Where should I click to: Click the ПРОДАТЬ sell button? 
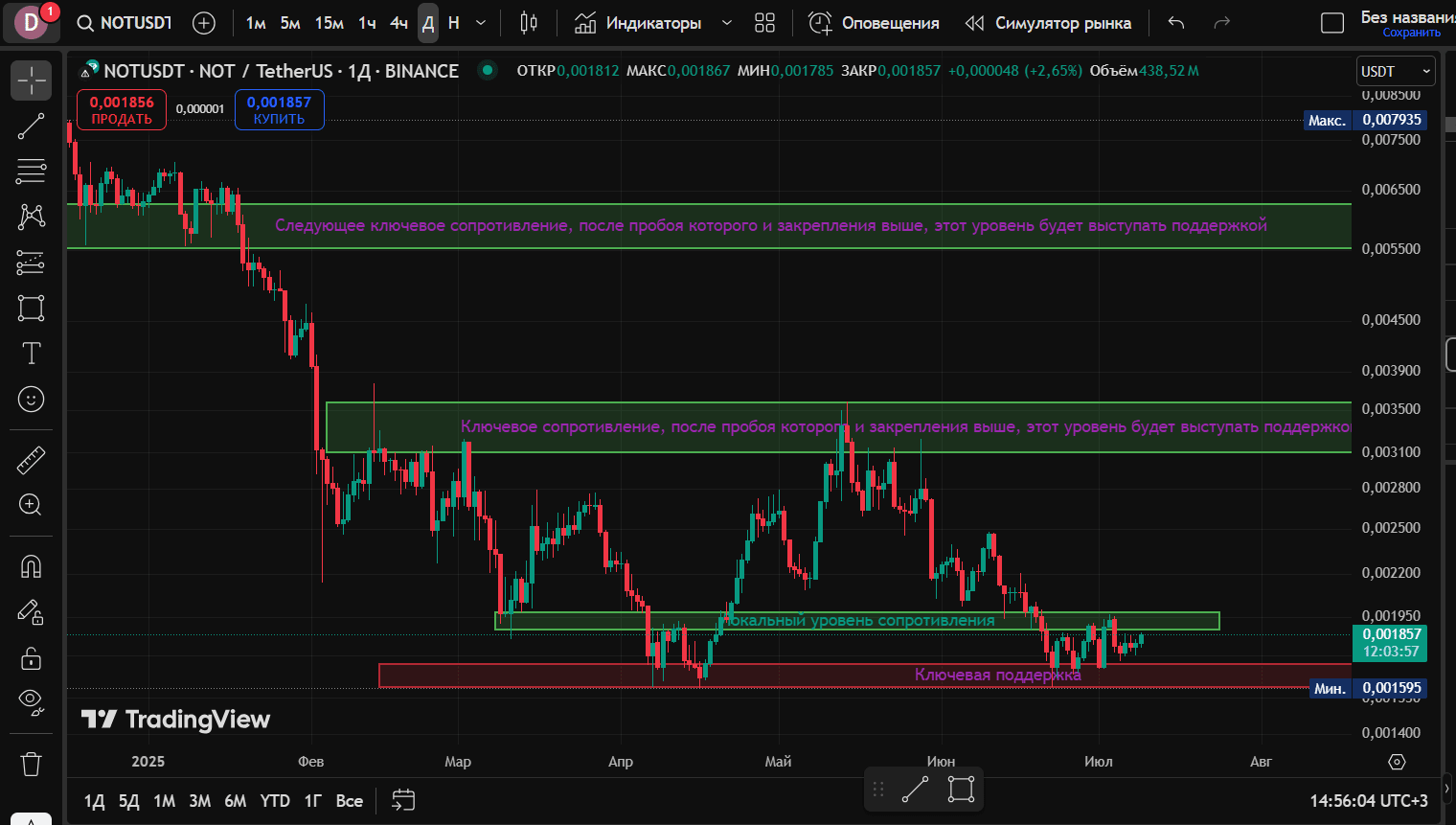point(122,109)
